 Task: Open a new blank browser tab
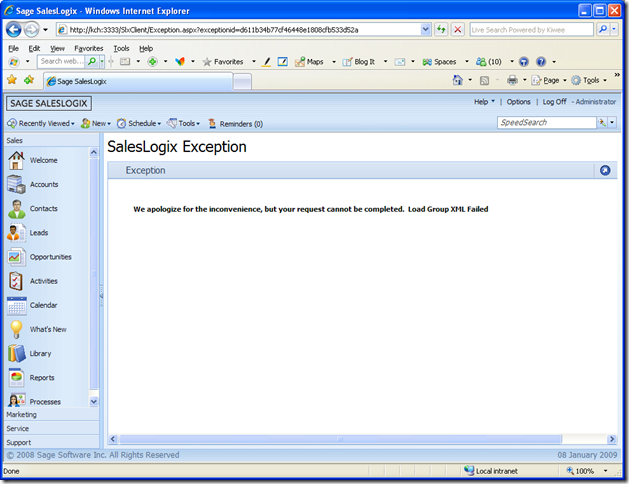(x=242, y=82)
